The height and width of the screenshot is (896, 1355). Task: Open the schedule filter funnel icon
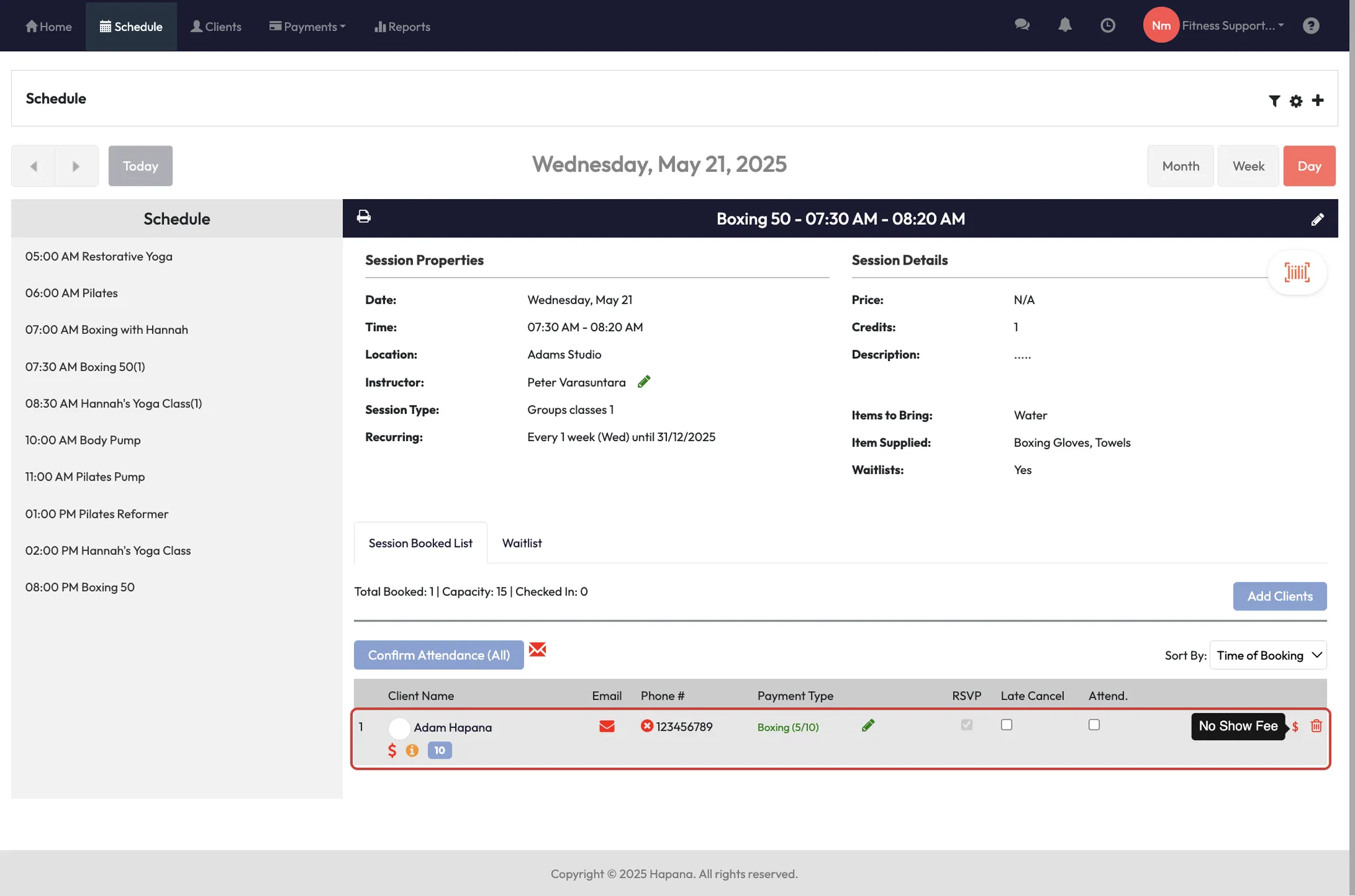[x=1274, y=101]
